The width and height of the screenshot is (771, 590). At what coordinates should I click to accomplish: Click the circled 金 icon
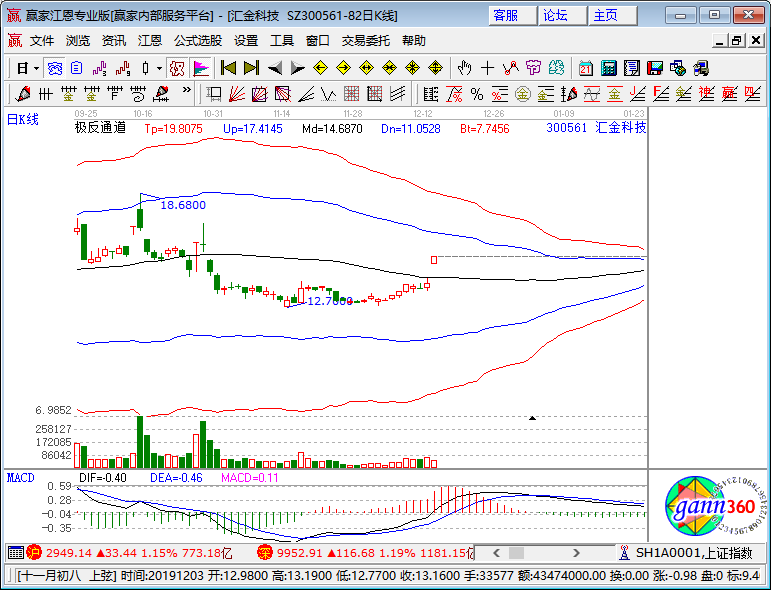click(523, 93)
